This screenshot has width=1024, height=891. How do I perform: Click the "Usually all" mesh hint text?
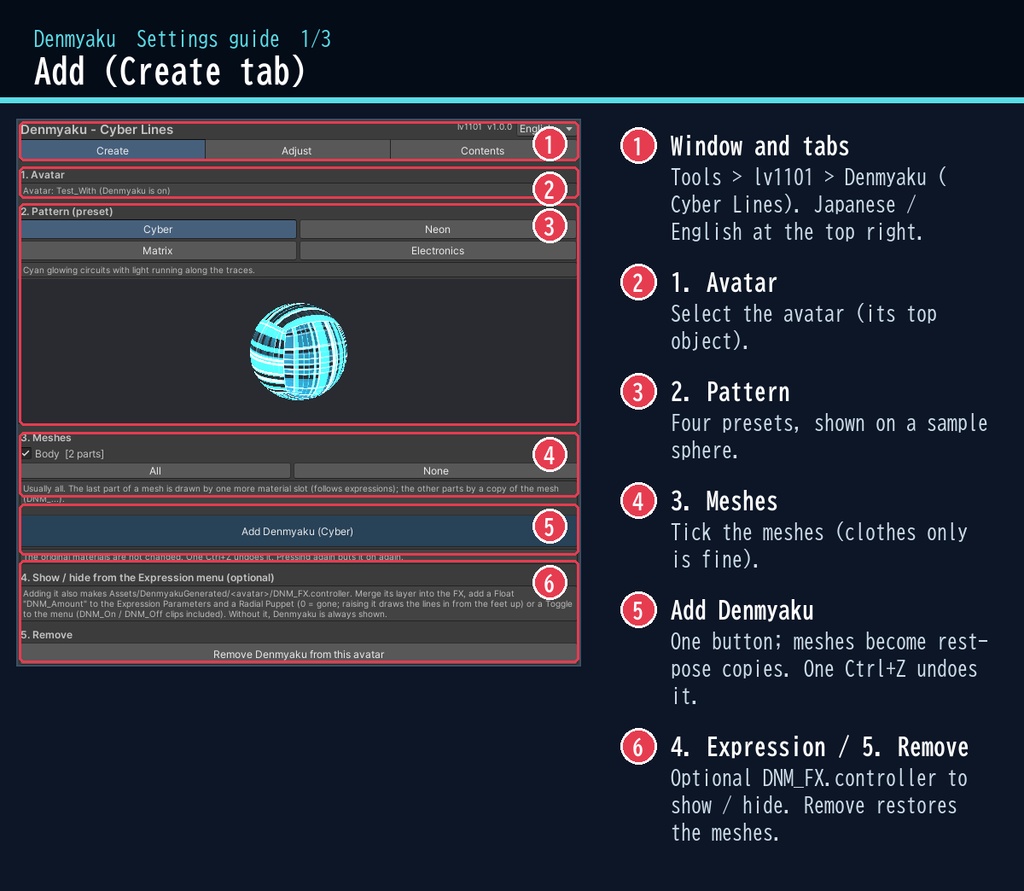point(291,493)
